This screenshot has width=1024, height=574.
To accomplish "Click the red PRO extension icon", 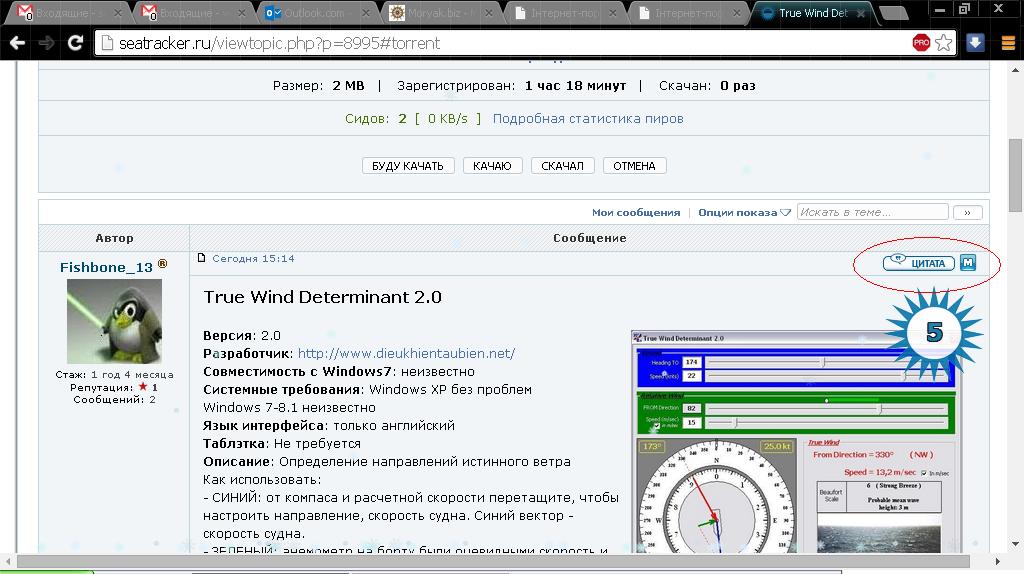I will click(921, 43).
